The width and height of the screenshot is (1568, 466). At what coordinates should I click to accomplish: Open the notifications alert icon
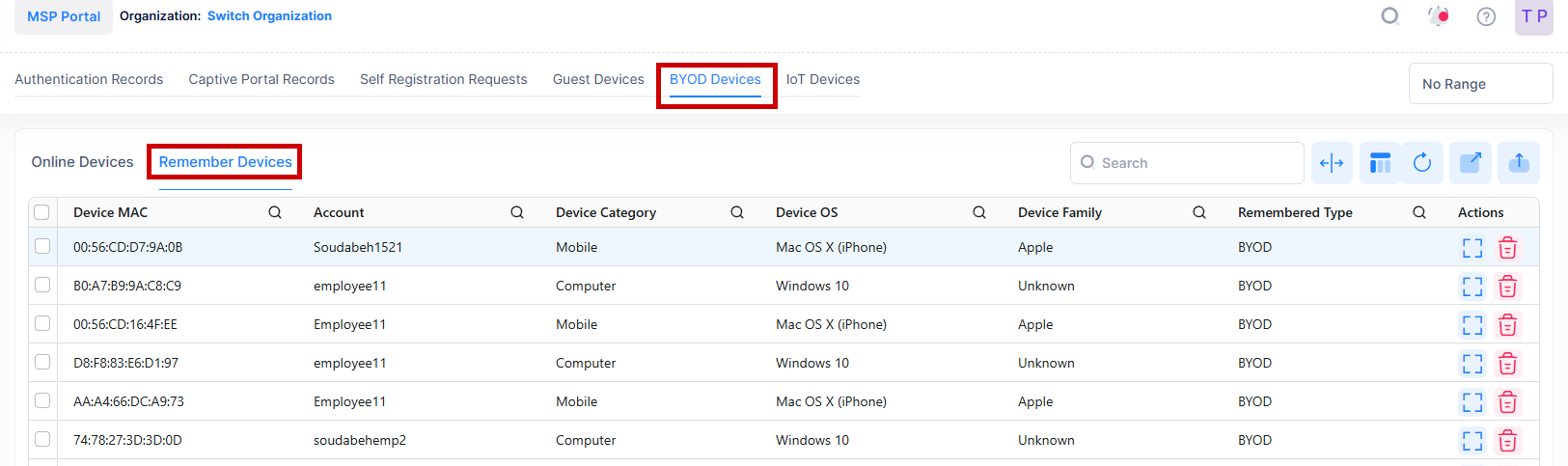1439,16
